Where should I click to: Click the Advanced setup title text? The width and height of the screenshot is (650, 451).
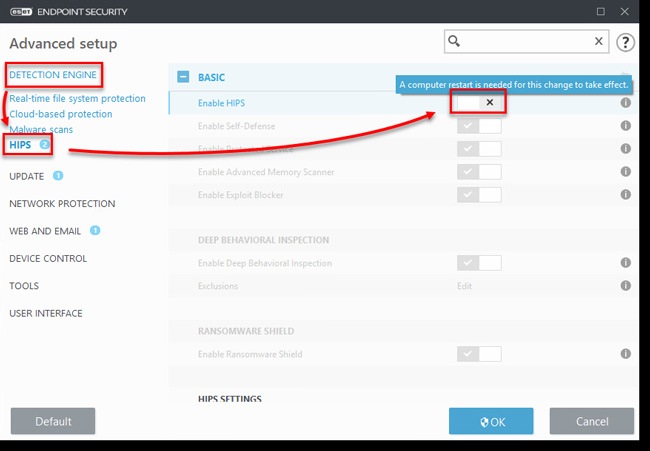63,43
